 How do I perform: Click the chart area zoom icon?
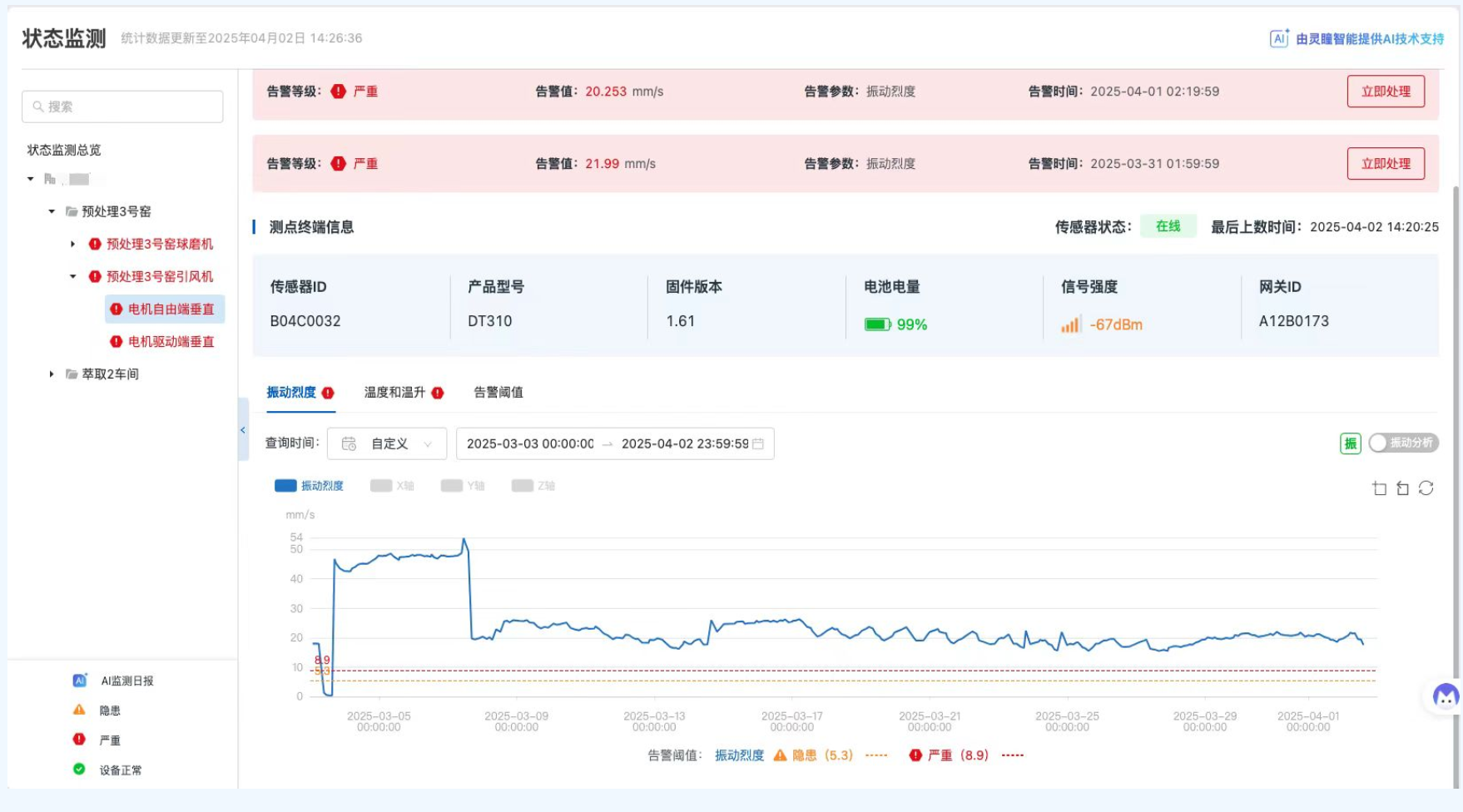pyautogui.click(x=1379, y=488)
